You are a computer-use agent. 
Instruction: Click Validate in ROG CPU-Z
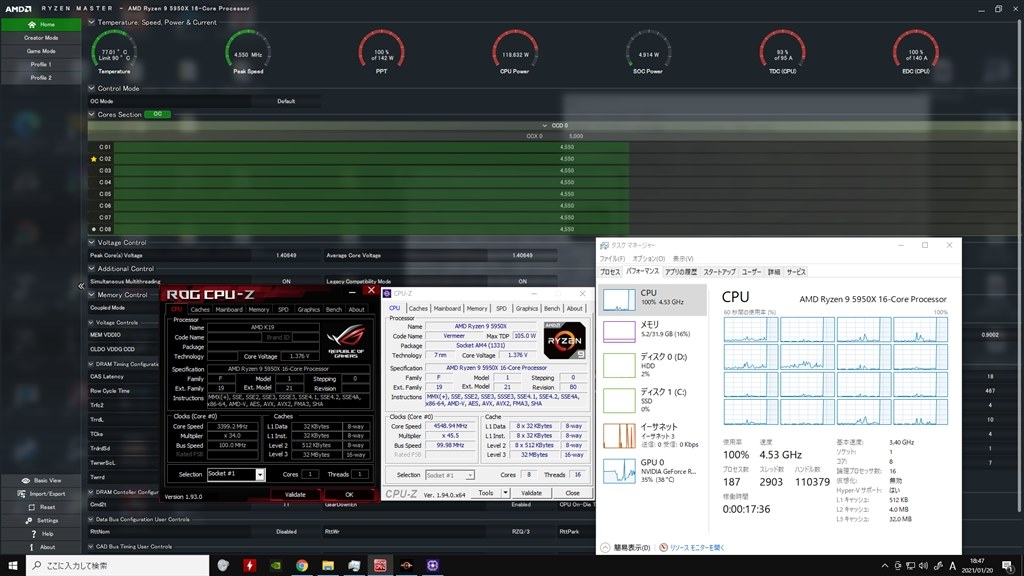tap(295, 494)
